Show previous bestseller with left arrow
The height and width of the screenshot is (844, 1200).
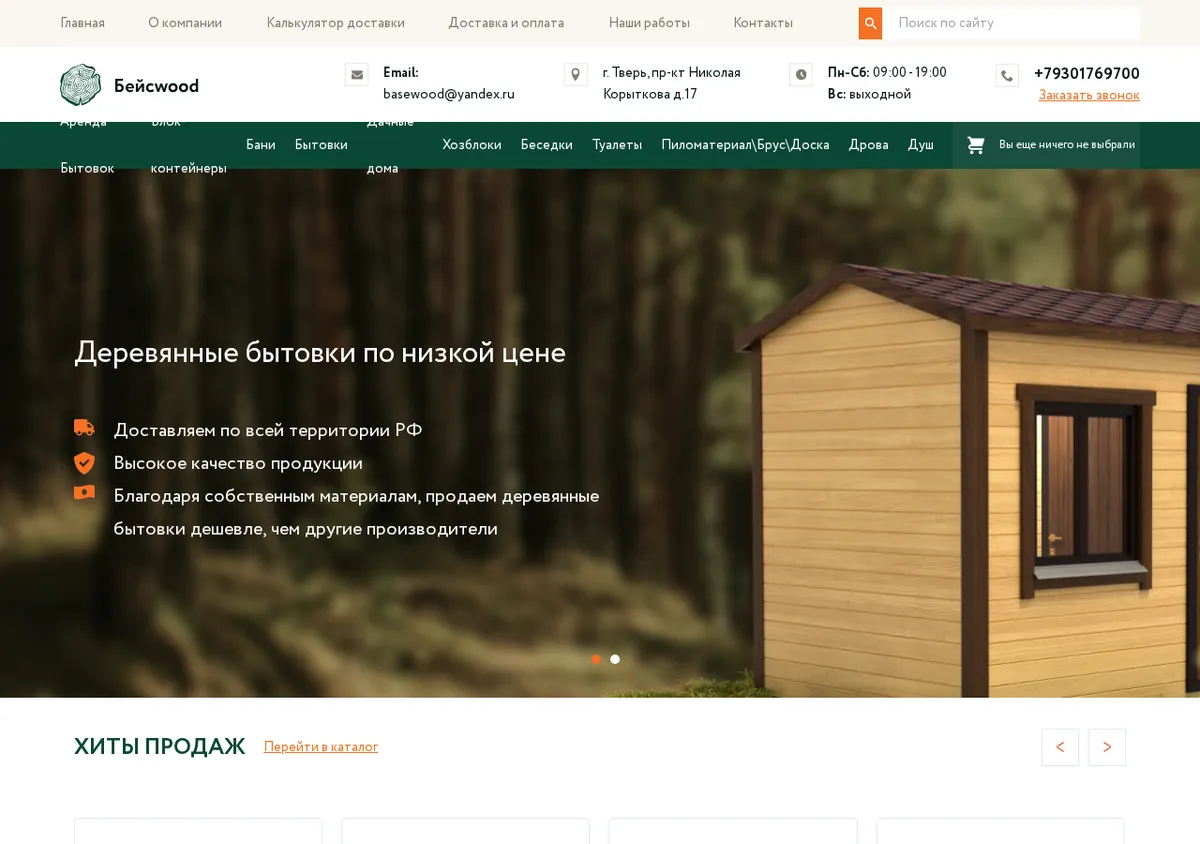tap(1060, 747)
